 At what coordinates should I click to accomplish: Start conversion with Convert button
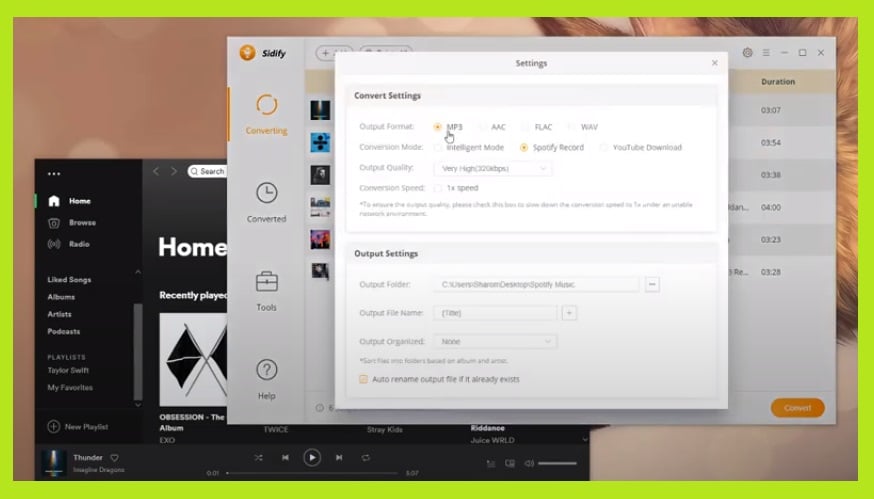click(798, 408)
